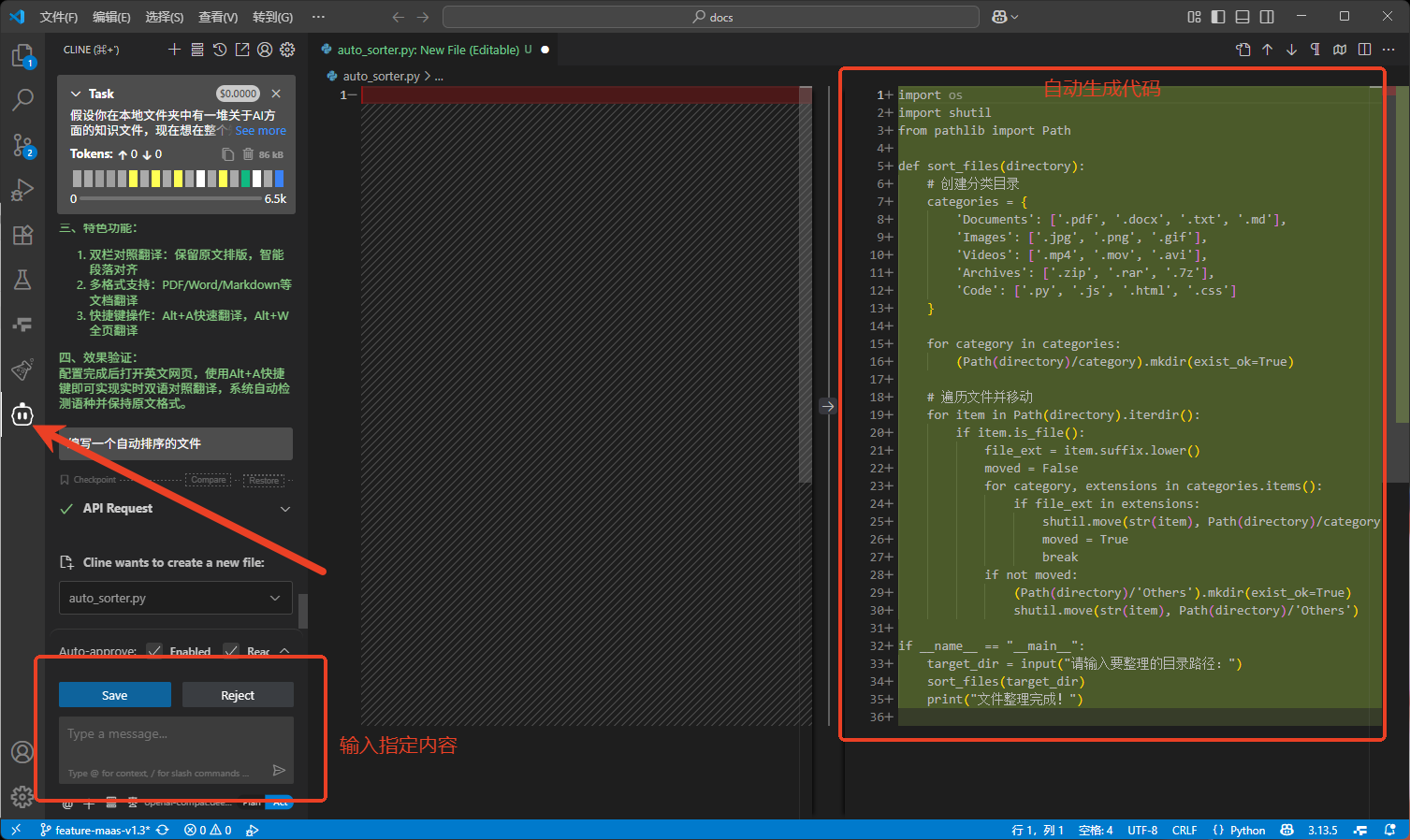Viewport: 1410px width, 840px height.
Task: Click the See more link
Action: point(260,131)
